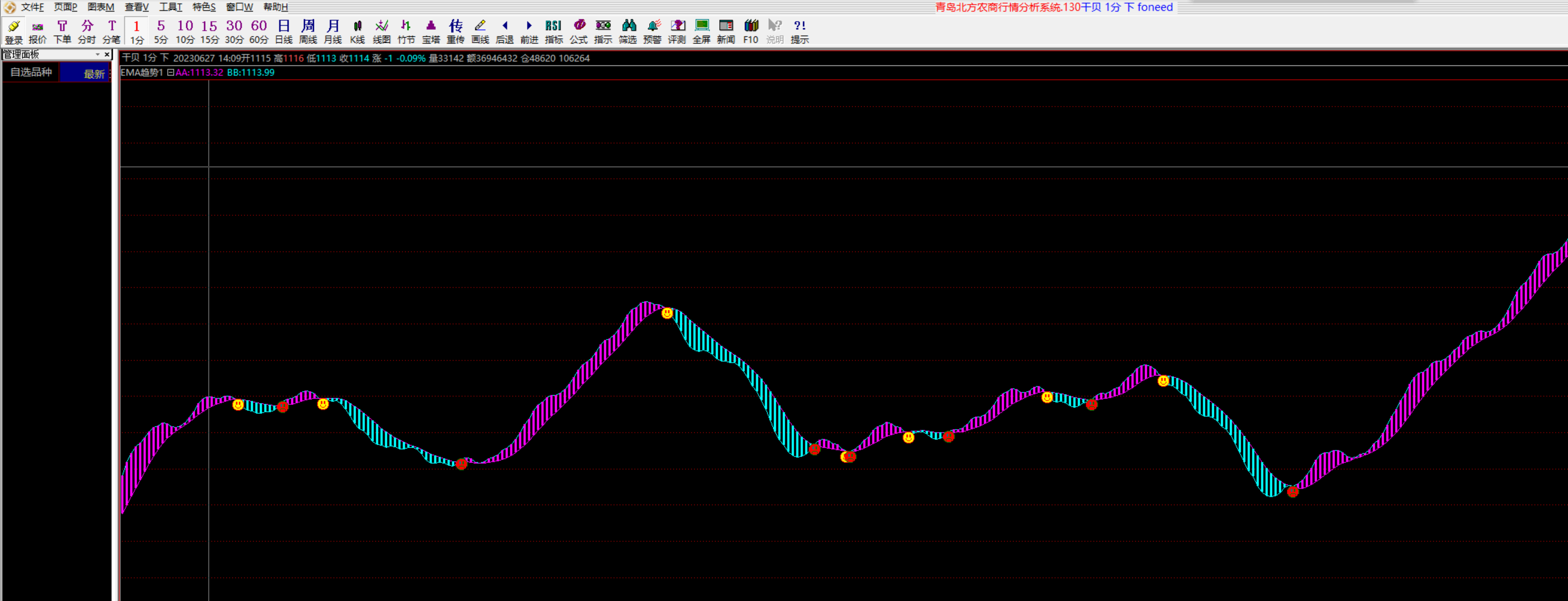Open the 筛选 screening tool
Viewport: 1568px width, 601px height.
[x=628, y=32]
